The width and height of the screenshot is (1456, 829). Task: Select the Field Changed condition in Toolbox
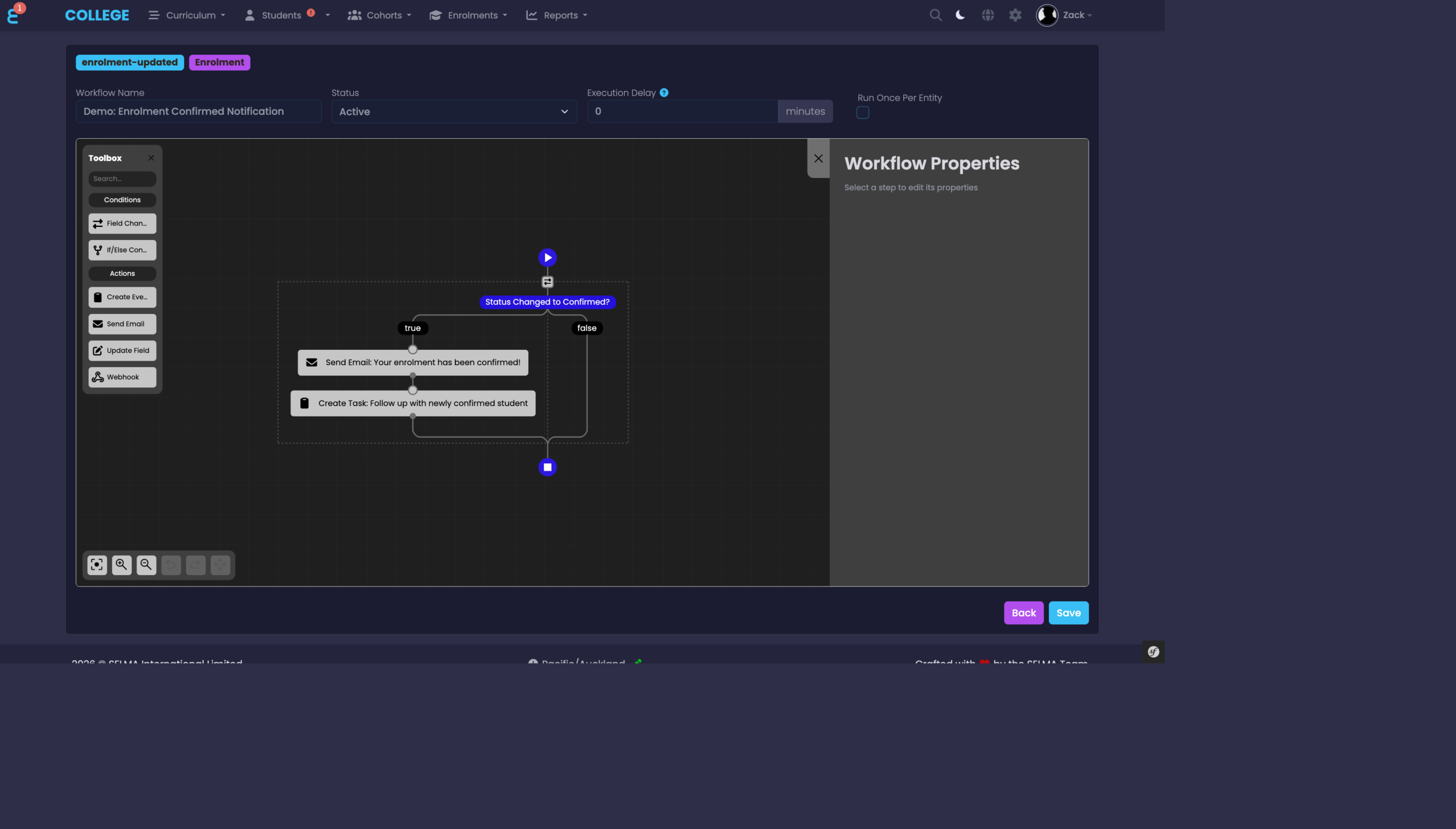(122, 222)
